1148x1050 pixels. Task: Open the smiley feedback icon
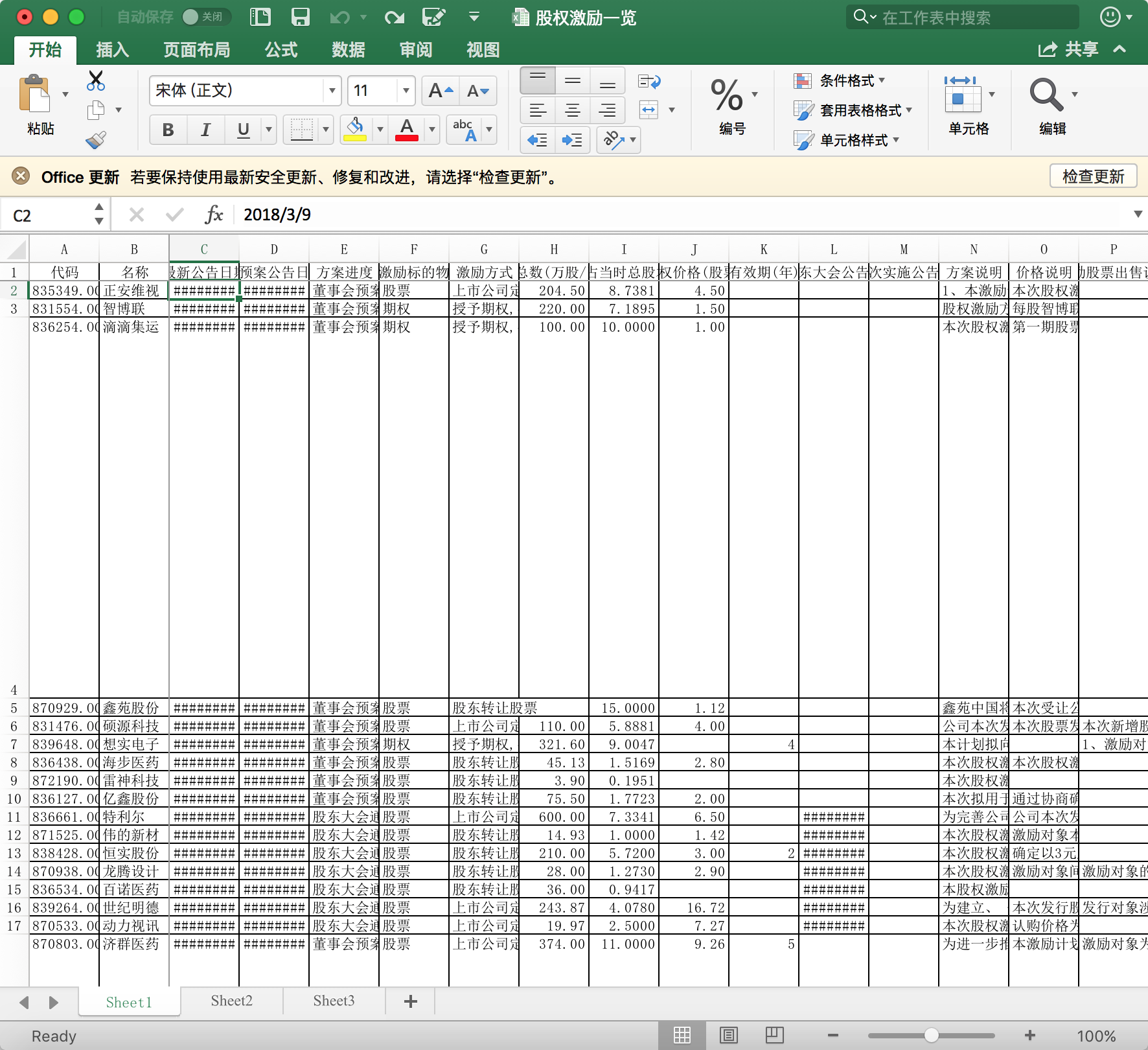(x=1110, y=17)
